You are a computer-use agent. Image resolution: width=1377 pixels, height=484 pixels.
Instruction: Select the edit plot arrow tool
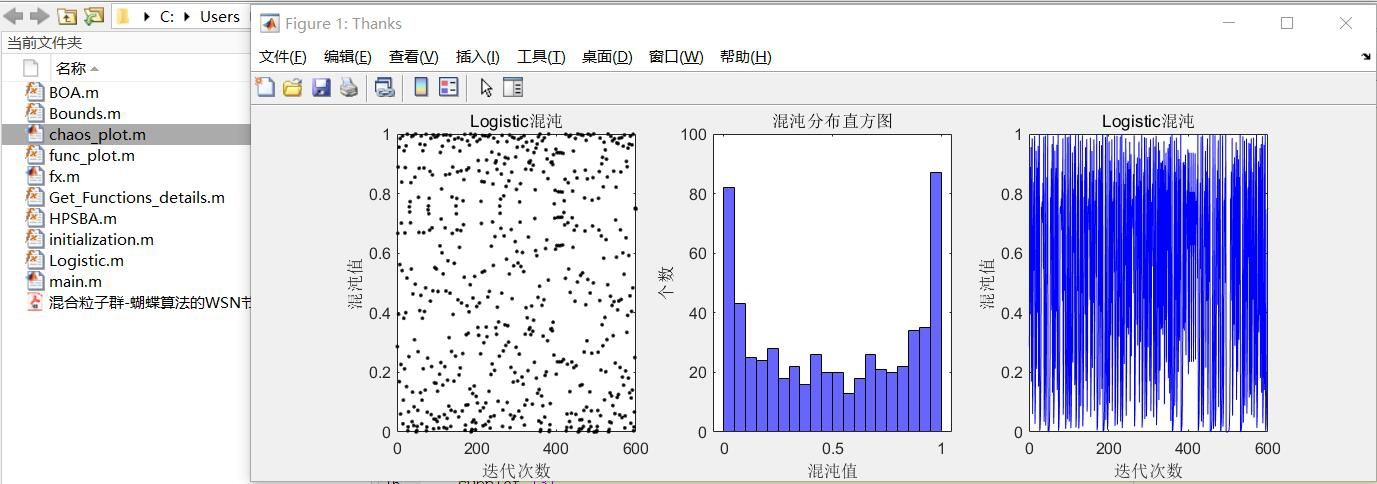click(x=486, y=87)
